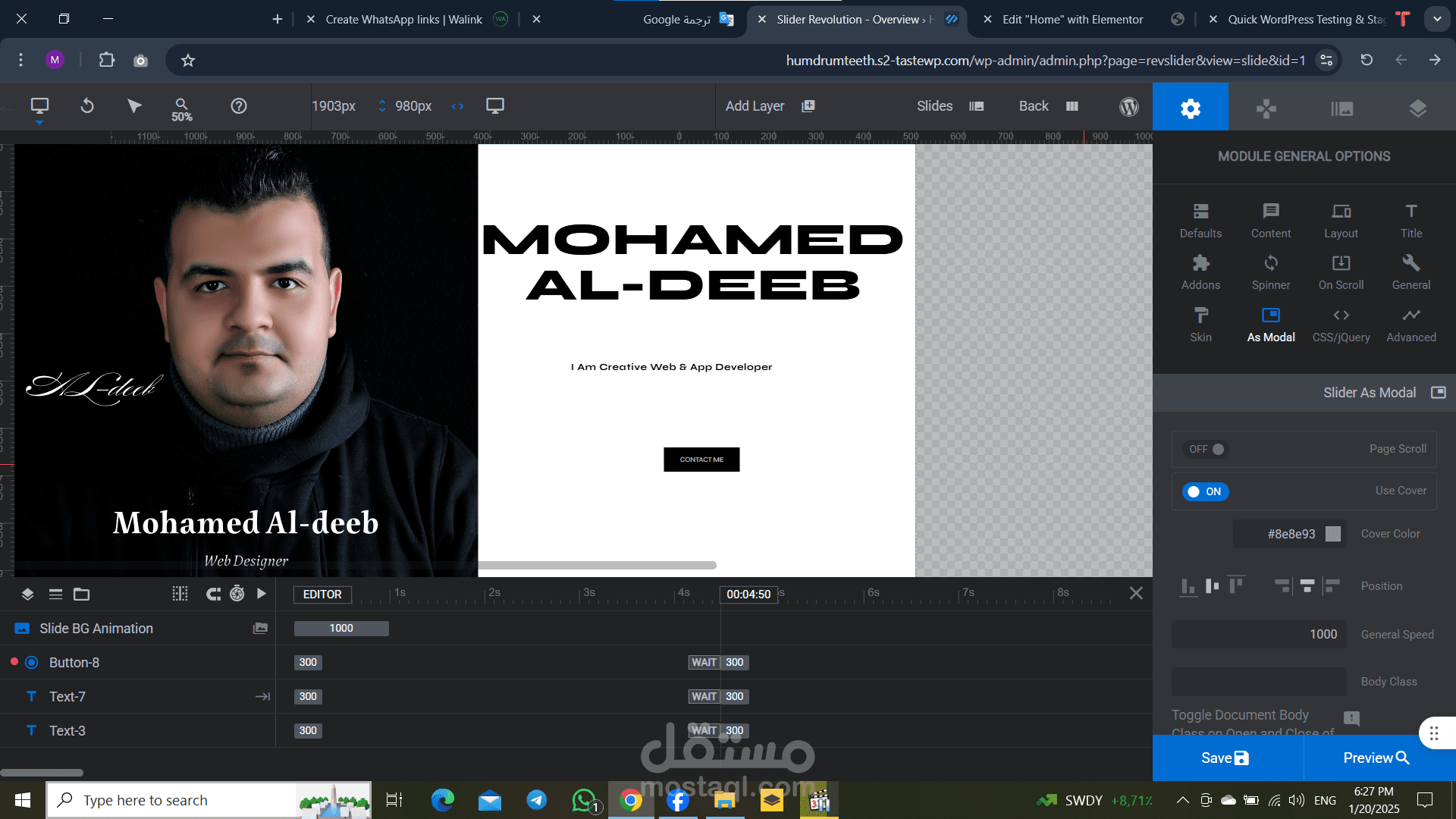Screen dimensions: 1456x819
Task: Click the WordPress logo icon
Action: point(1128,107)
